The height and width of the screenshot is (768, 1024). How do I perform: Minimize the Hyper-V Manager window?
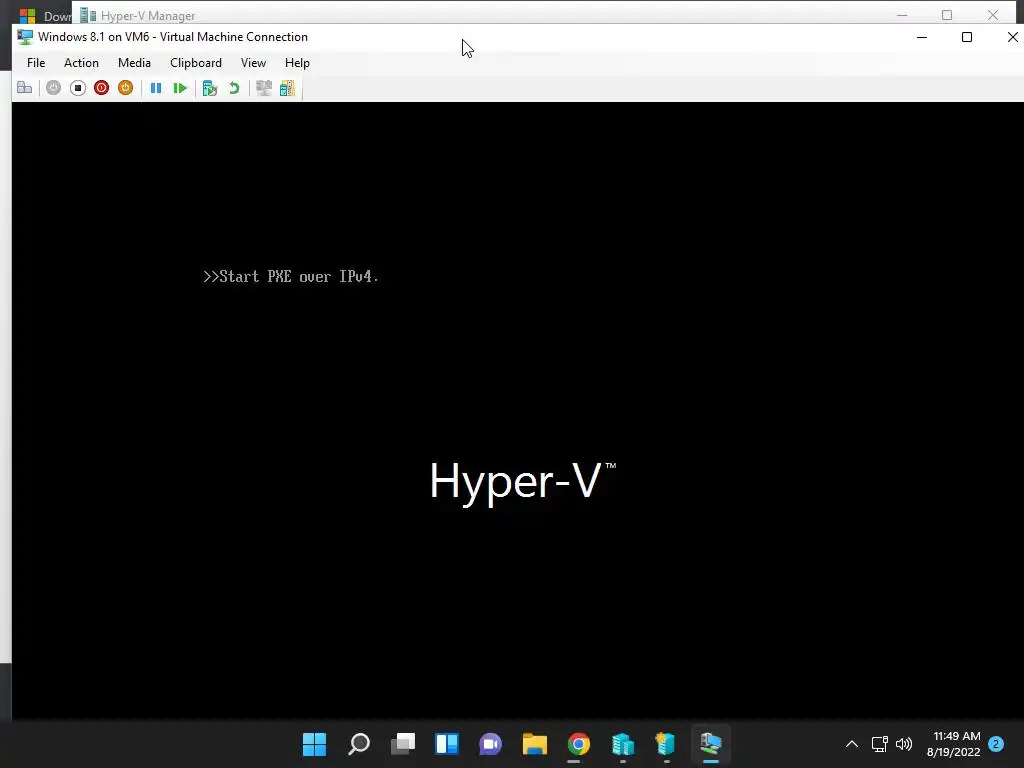click(902, 15)
